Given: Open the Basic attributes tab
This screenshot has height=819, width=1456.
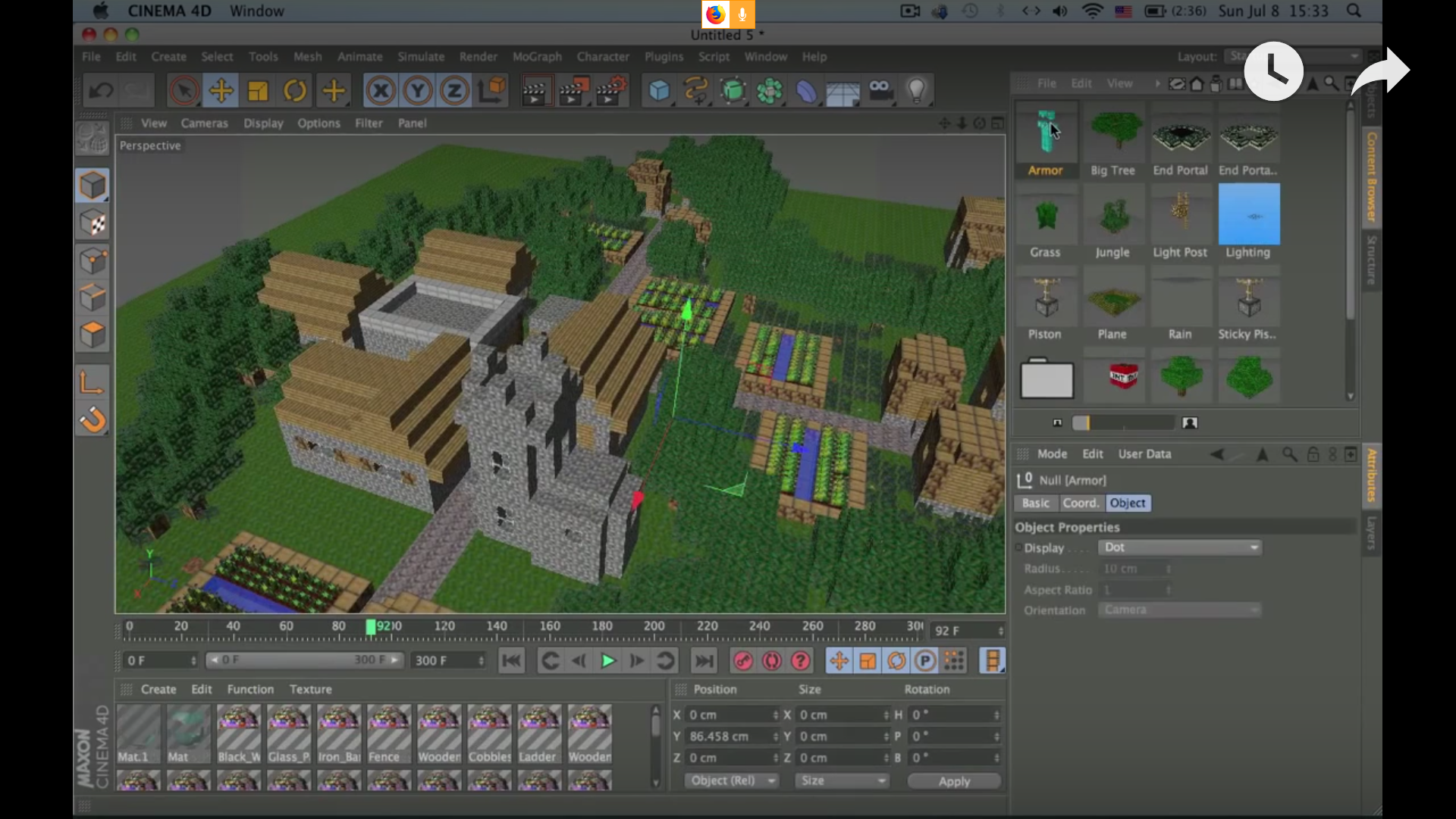Looking at the screenshot, I should pyautogui.click(x=1035, y=504).
